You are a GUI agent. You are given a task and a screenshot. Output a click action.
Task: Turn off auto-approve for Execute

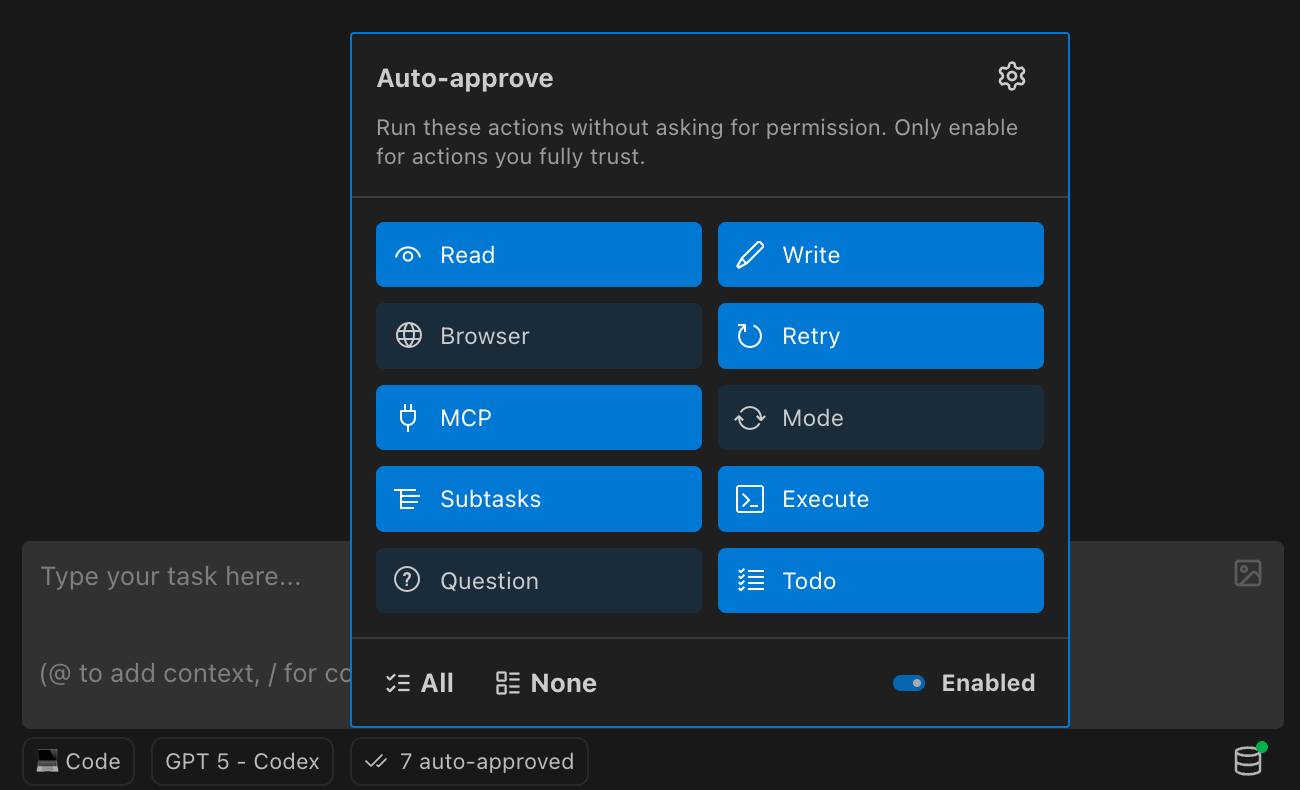click(x=880, y=499)
